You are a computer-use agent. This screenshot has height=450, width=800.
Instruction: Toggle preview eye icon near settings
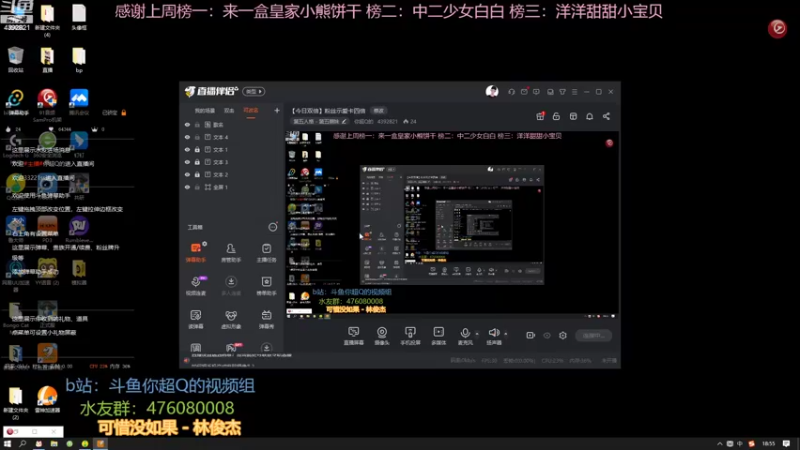click(x=547, y=335)
